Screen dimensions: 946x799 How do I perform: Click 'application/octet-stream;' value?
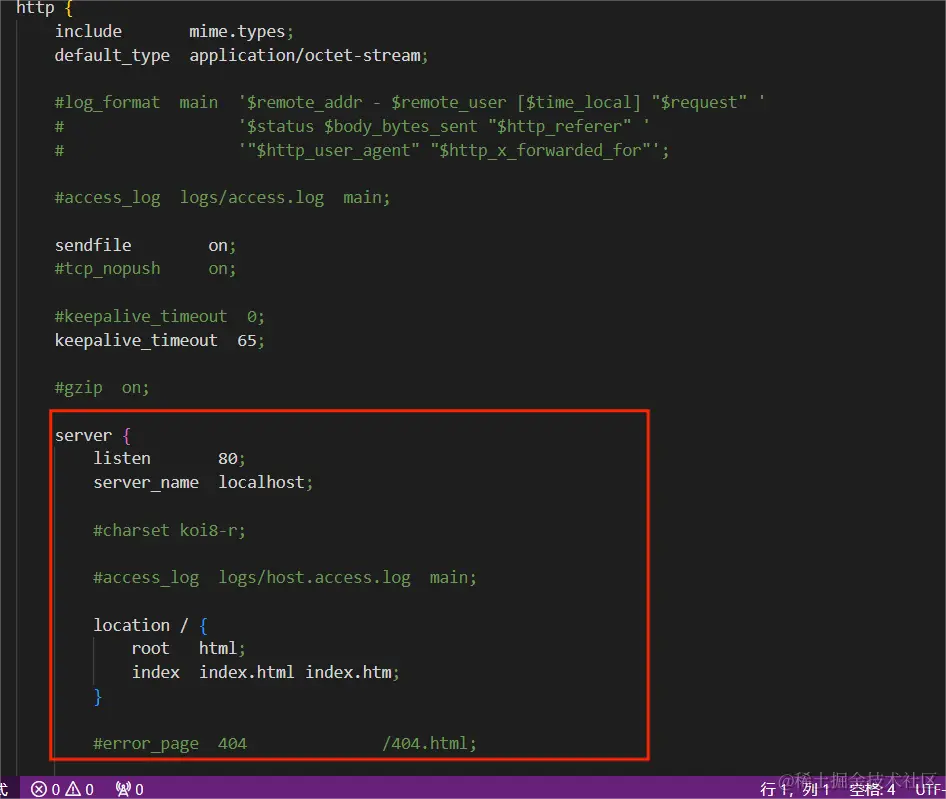point(309,56)
